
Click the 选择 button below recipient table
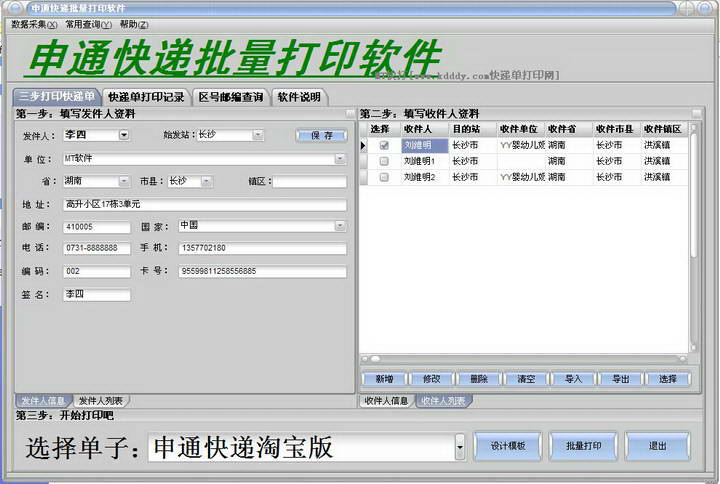click(668, 379)
